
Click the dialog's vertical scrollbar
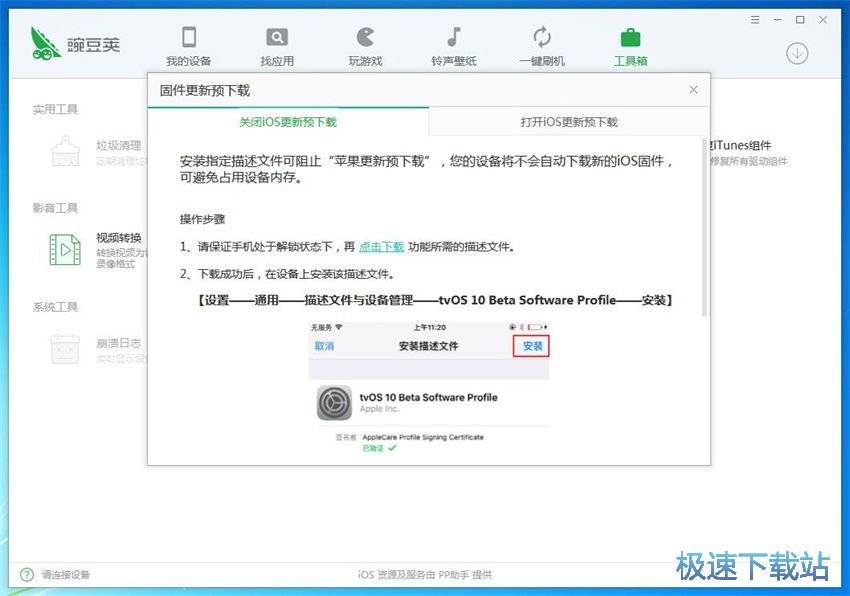tap(704, 227)
